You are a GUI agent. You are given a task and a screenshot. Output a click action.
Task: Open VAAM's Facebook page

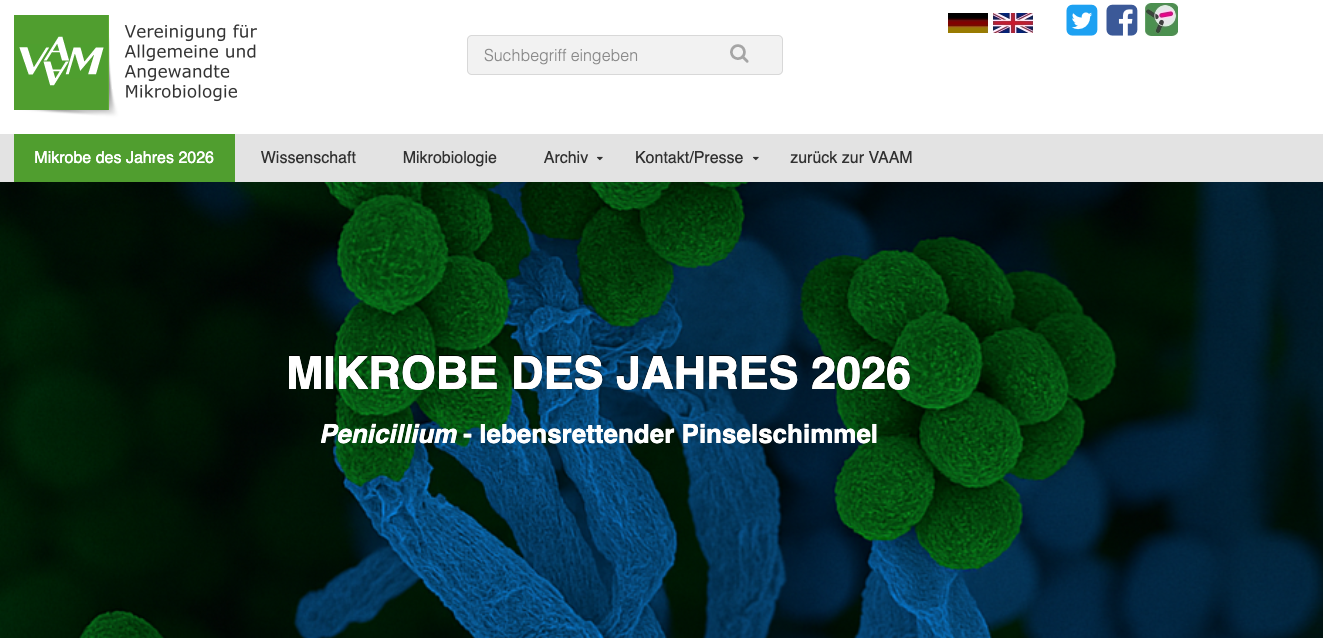(x=1121, y=20)
